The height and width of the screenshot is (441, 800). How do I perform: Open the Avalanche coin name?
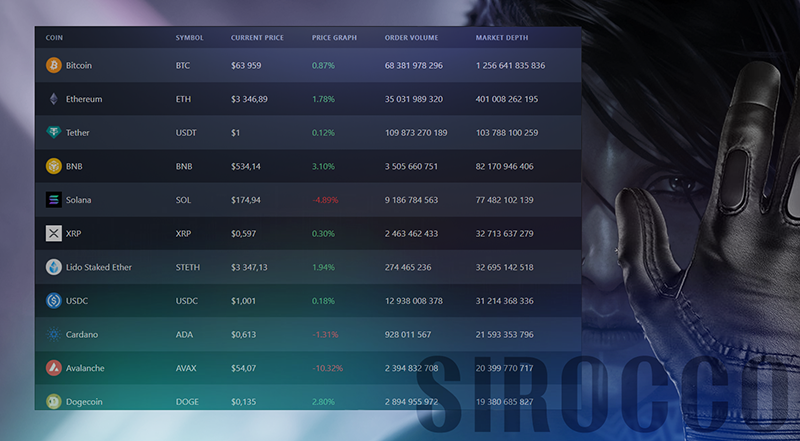point(85,368)
